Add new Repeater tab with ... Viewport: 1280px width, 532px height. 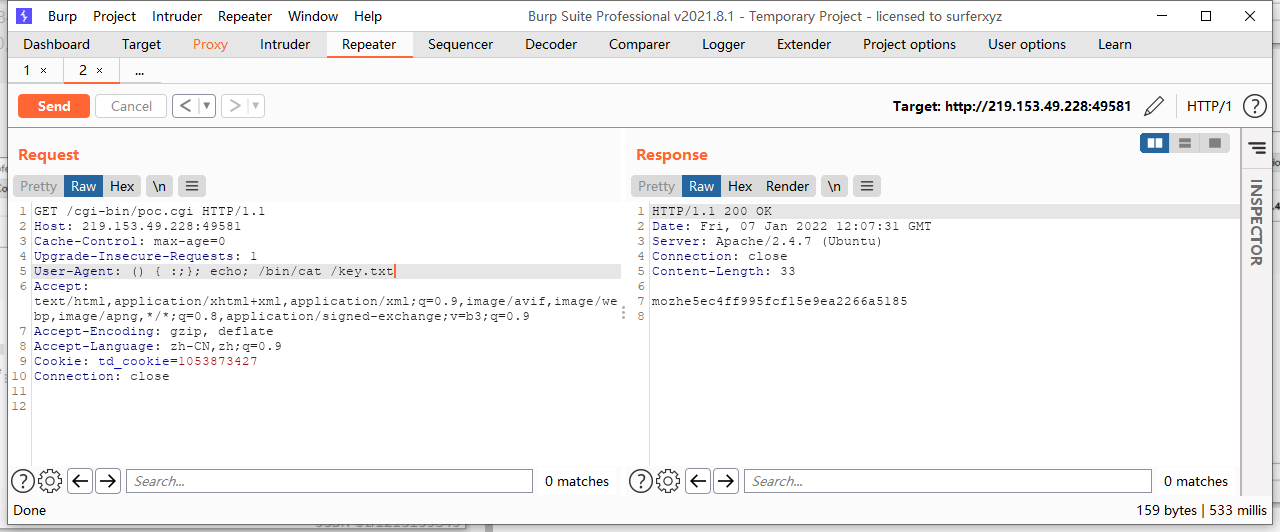pos(139,71)
